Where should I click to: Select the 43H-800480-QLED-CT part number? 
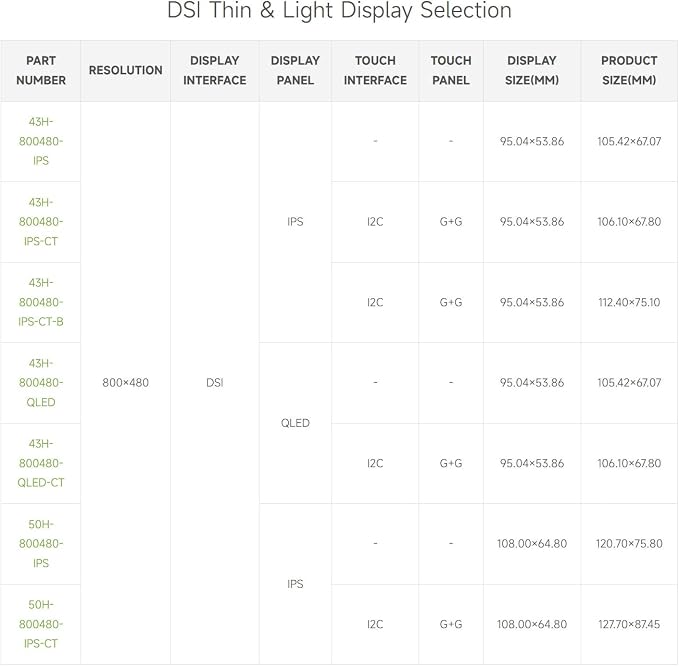[x=41, y=463]
